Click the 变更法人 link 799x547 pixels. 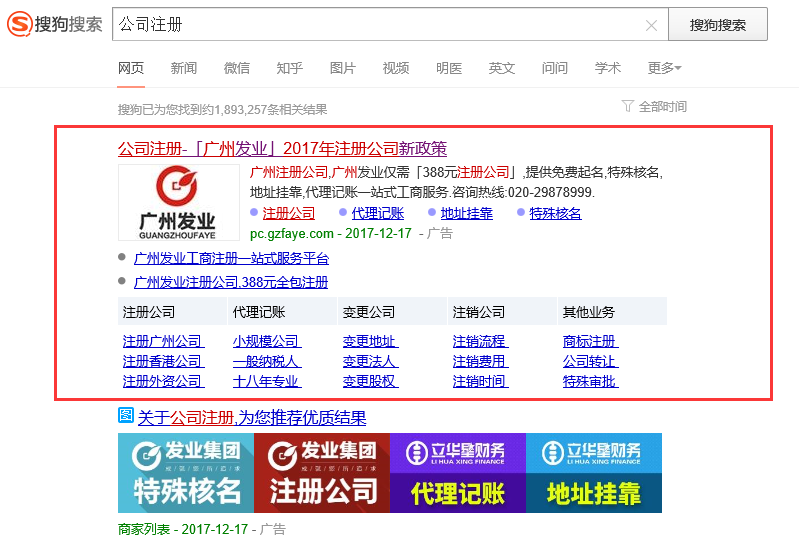pyautogui.click(x=369, y=361)
